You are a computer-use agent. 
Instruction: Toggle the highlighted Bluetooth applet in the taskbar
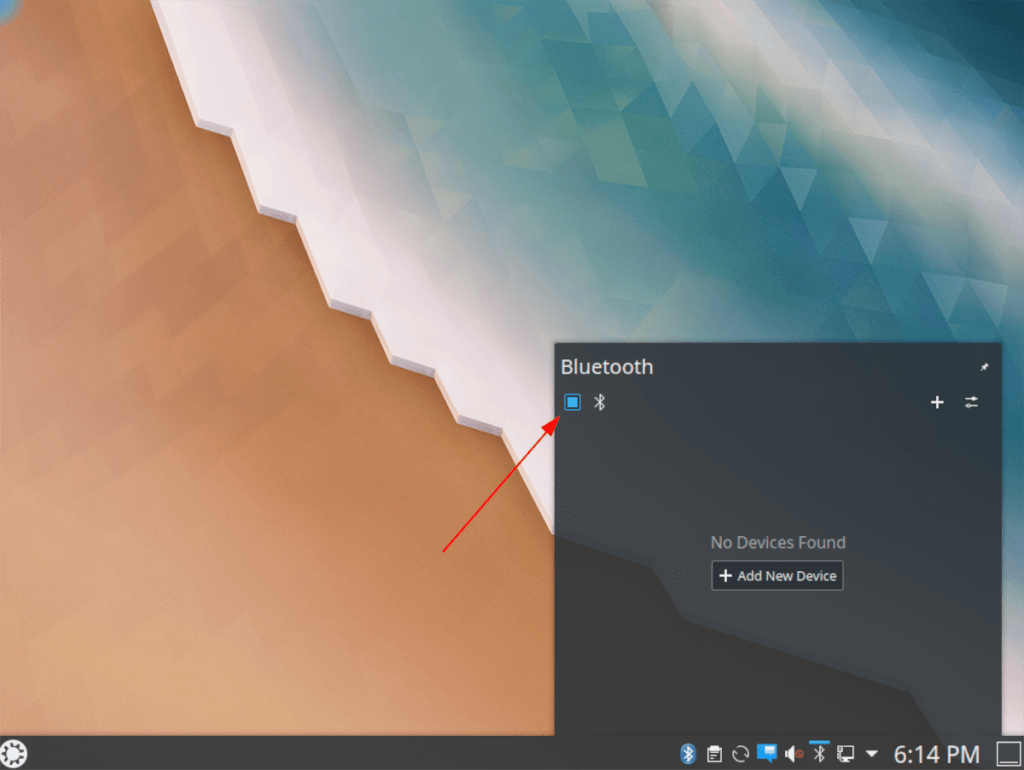click(820, 754)
